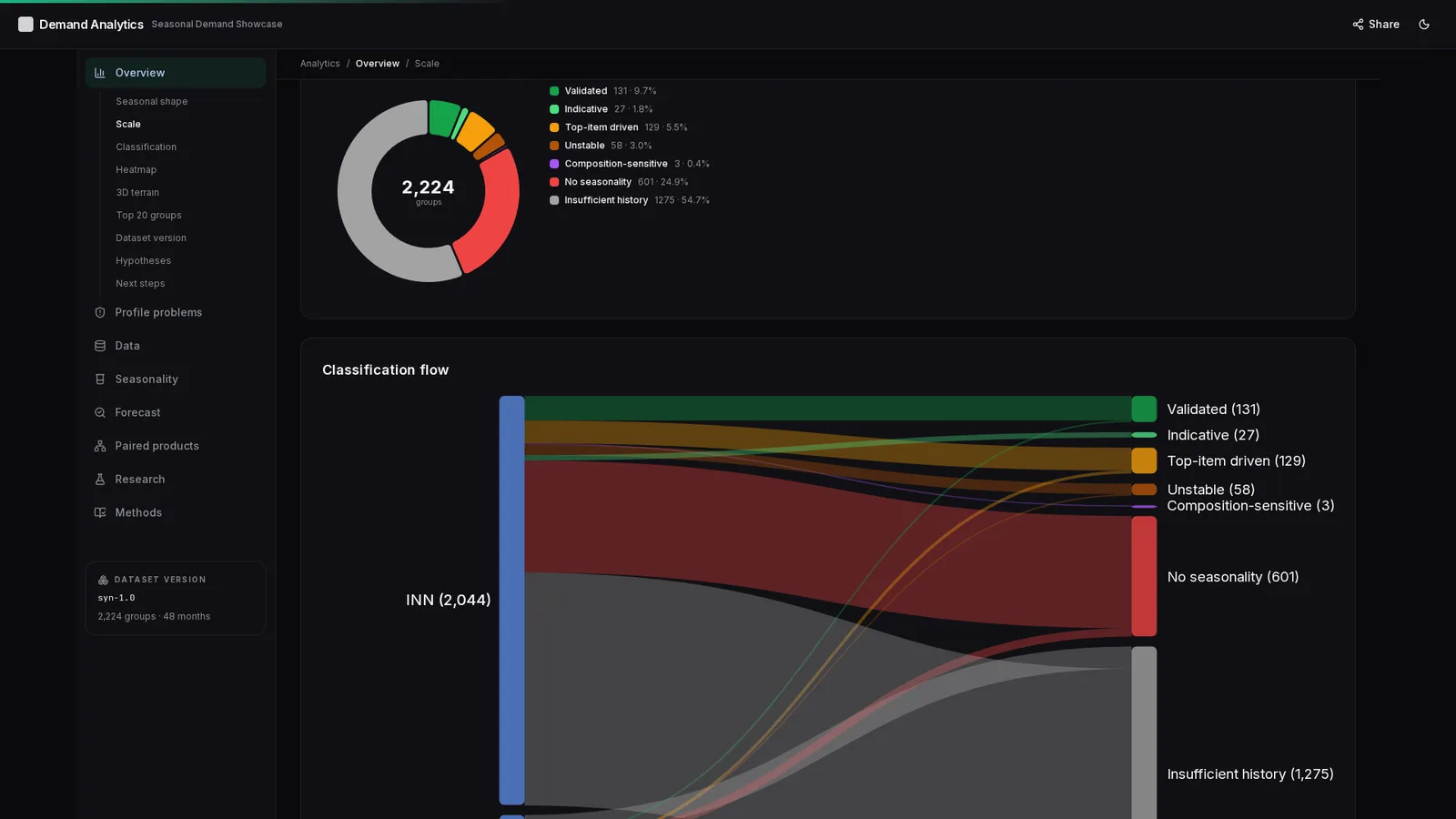Click the Top-item driven legend swatch
This screenshot has height=819, width=1456.
tap(554, 127)
